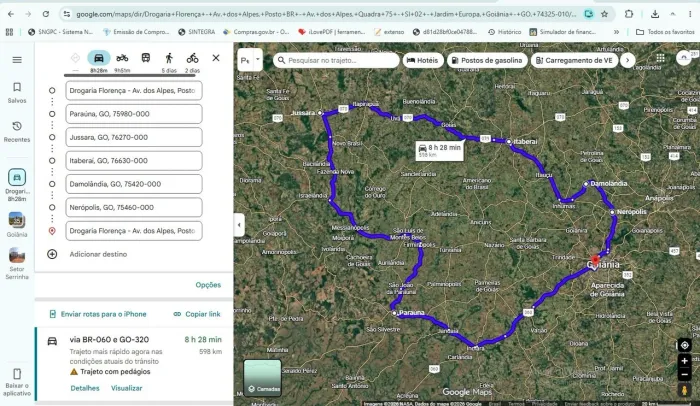Click Street View pegman icon
The height and width of the screenshot is (406, 700).
click(684, 390)
